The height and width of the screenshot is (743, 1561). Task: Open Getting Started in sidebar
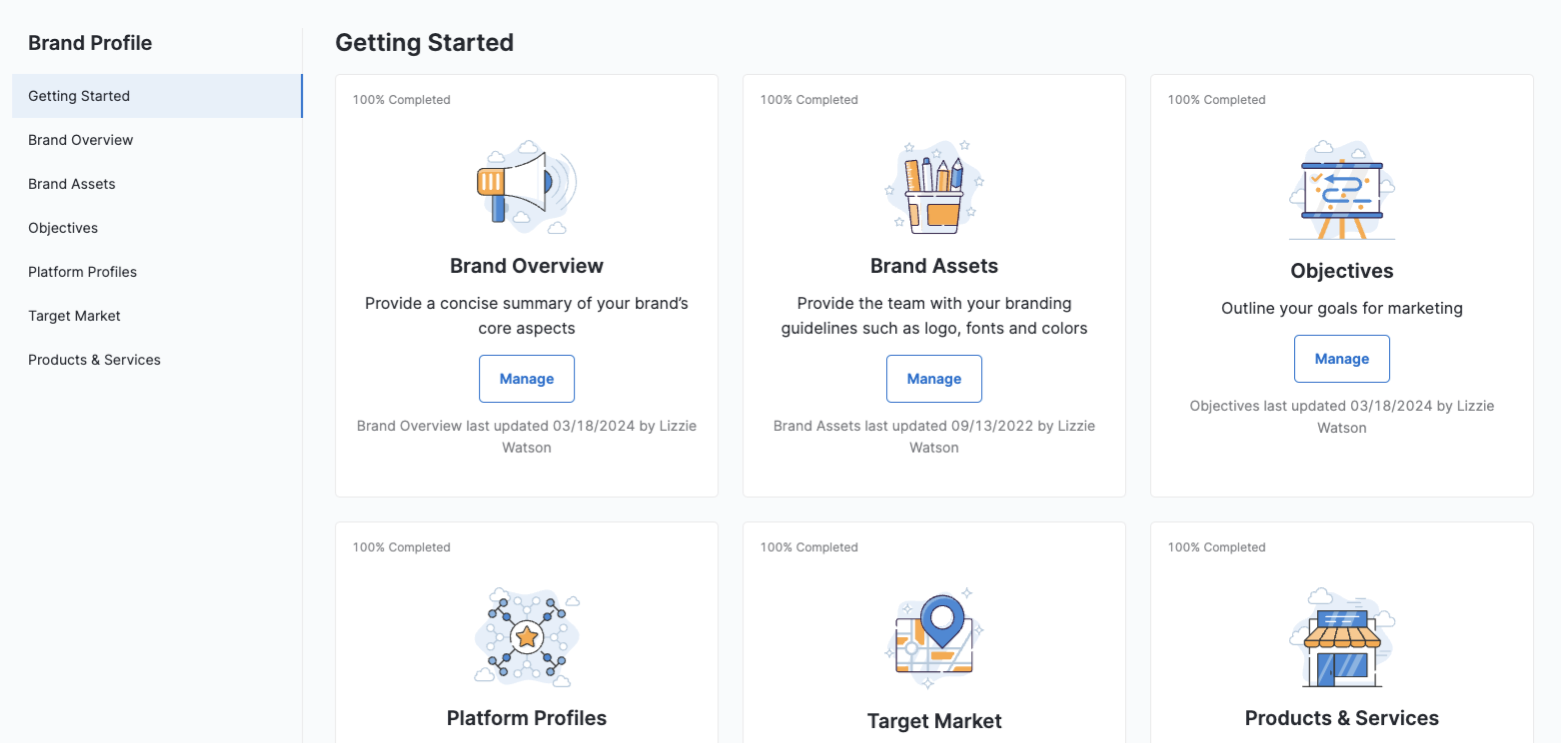[79, 96]
